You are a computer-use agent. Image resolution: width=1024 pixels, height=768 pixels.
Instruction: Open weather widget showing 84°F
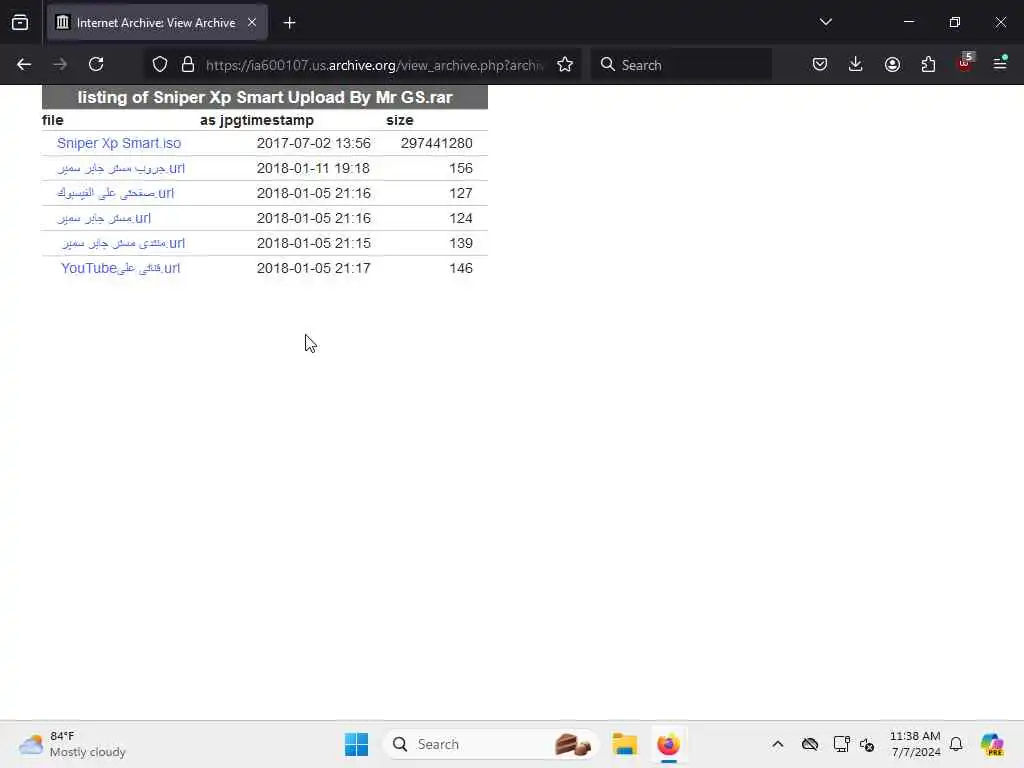coord(72,744)
